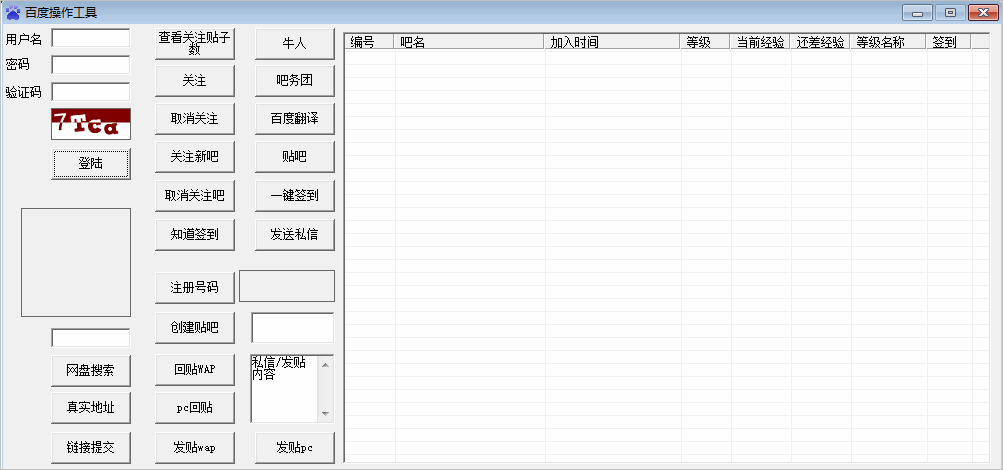The height and width of the screenshot is (470, 1003).
Task: Focus the small input above 网盘搜索
Action: pos(91,338)
